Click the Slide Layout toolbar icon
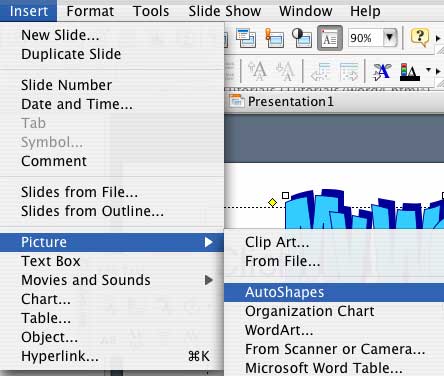Image resolution: width=444 pixels, height=376 pixels. click(x=246, y=38)
